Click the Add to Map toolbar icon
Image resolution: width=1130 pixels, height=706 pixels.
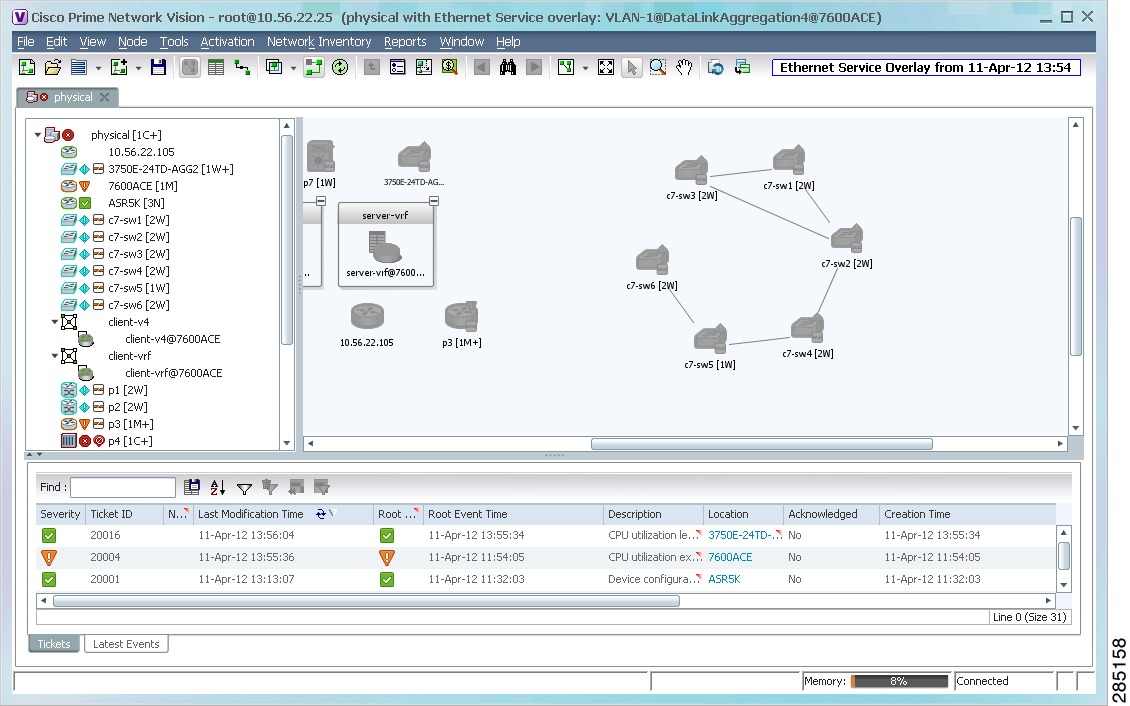click(x=119, y=68)
